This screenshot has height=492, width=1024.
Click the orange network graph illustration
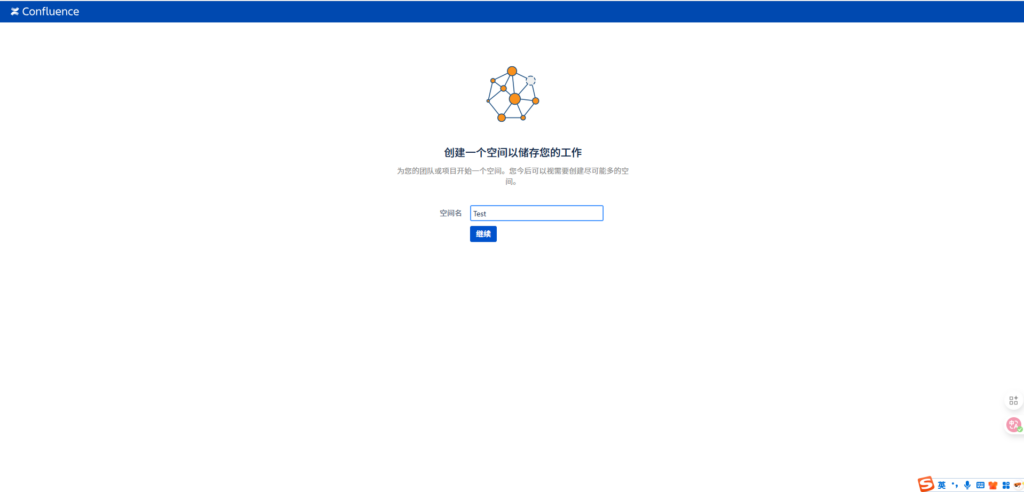click(x=512, y=97)
